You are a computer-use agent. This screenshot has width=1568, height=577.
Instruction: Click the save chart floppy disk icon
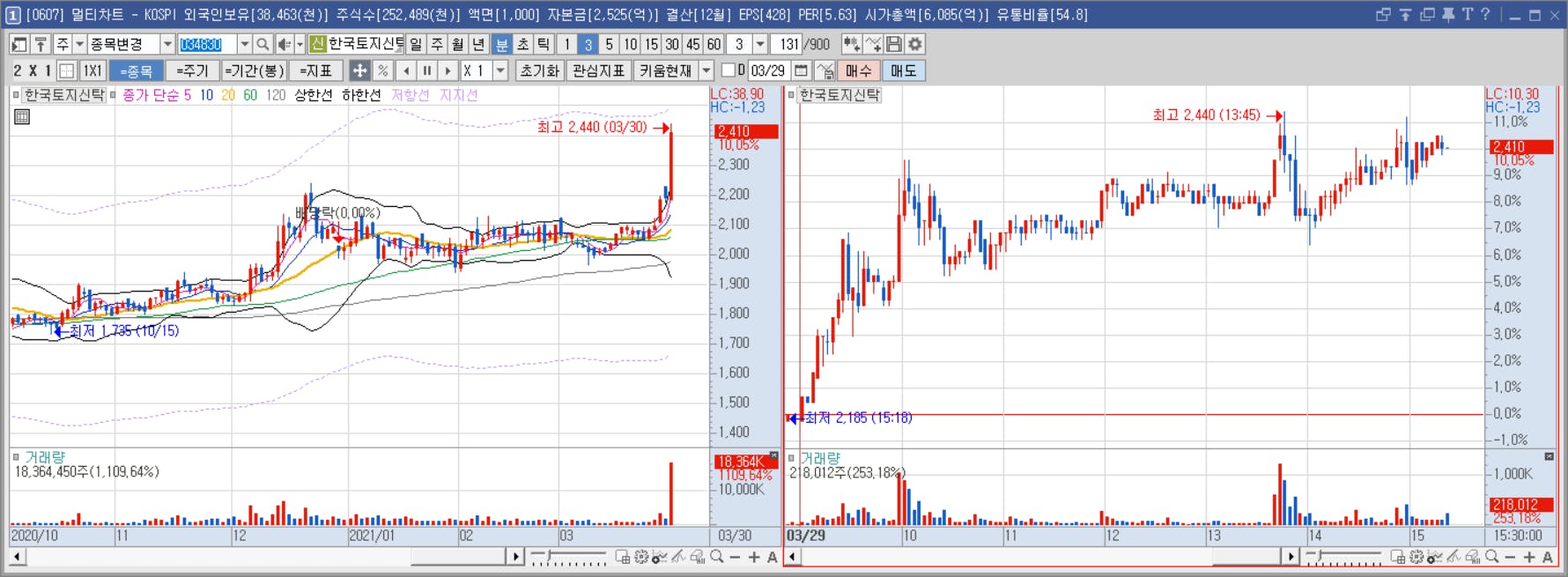[894, 44]
